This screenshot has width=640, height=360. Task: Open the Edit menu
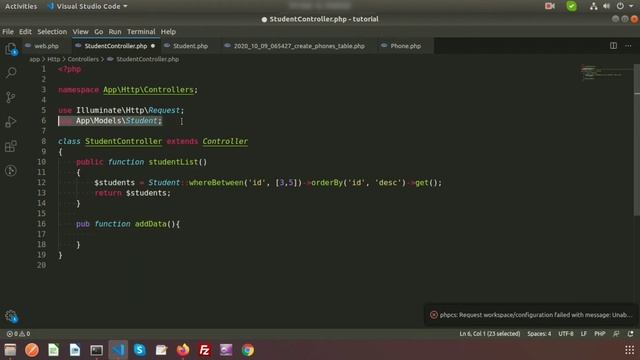(x=25, y=31)
